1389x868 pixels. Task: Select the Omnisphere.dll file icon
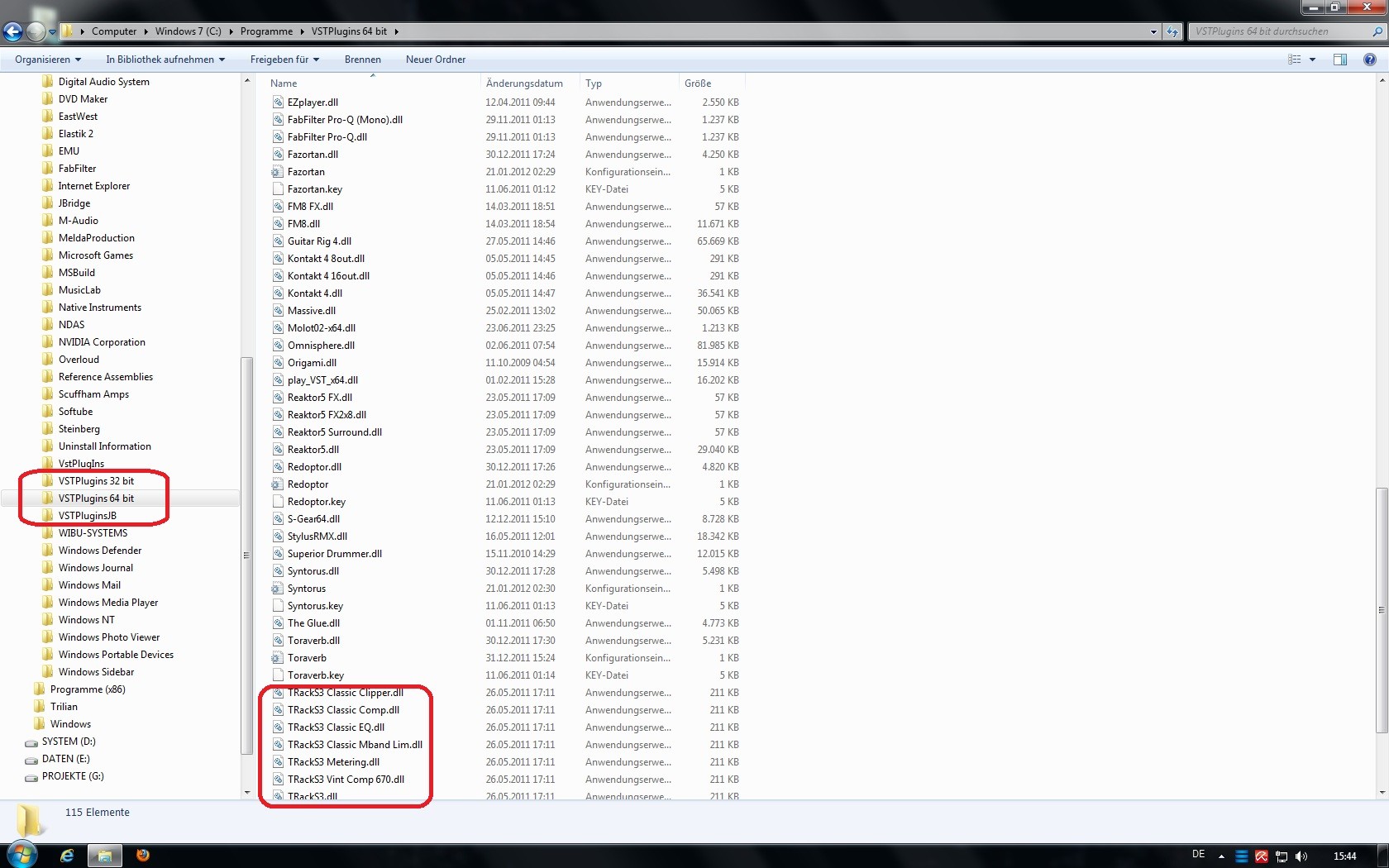(x=278, y=346)
